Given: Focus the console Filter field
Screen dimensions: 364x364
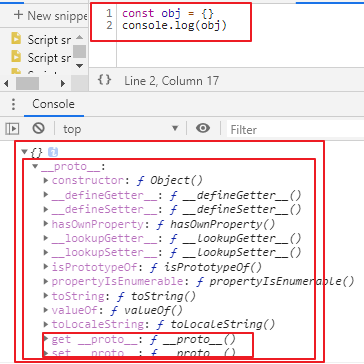Looking at the screenshot, I should [295, 129].
